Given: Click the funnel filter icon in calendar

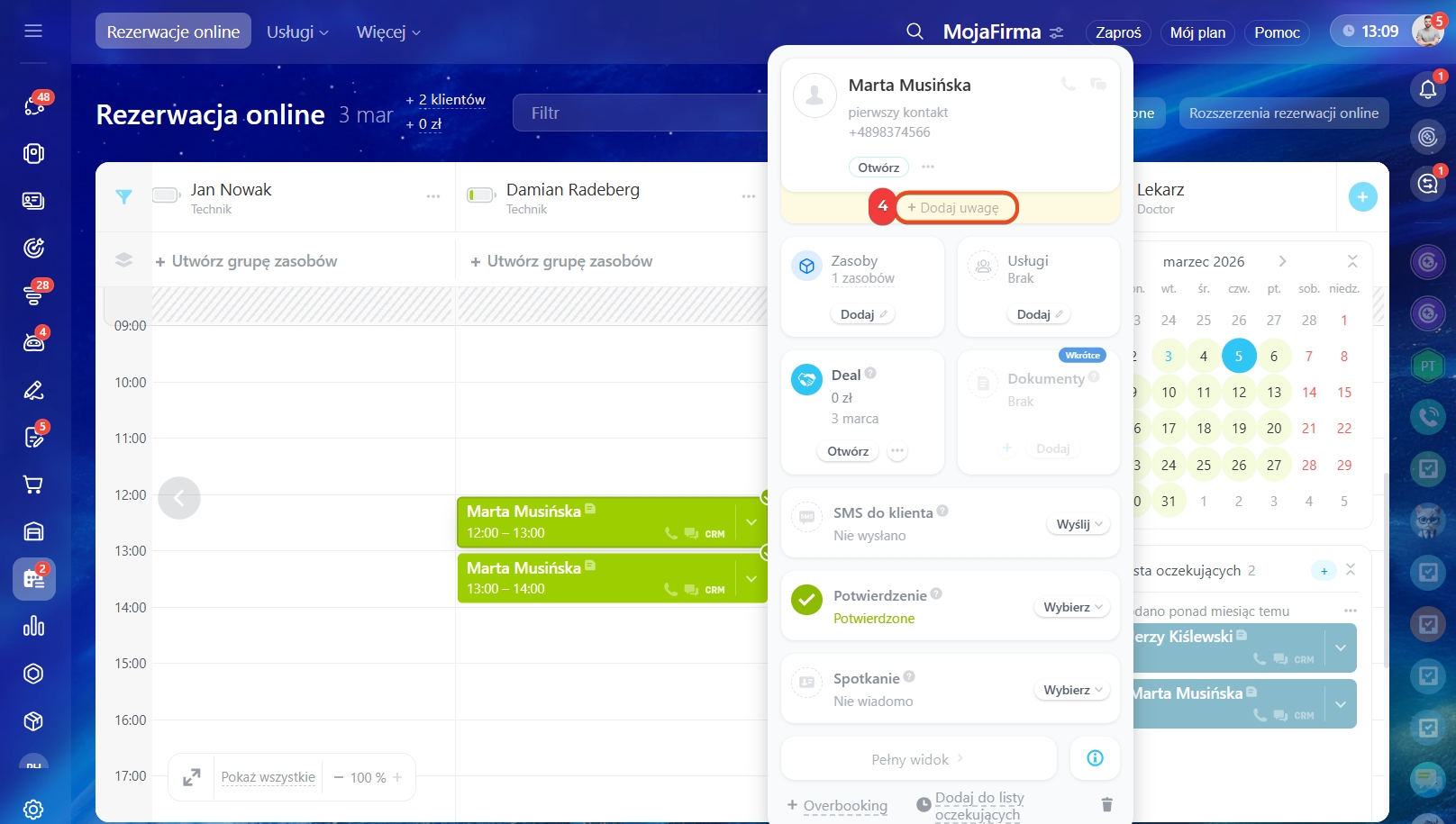Looking at the screenshot, I should (124, 197).
